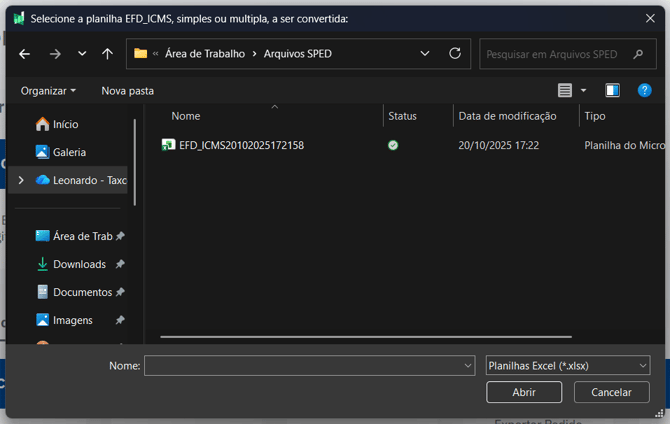Change view layout icon
Viewport: 670px width, 424px height.
[x=564, y=90]
